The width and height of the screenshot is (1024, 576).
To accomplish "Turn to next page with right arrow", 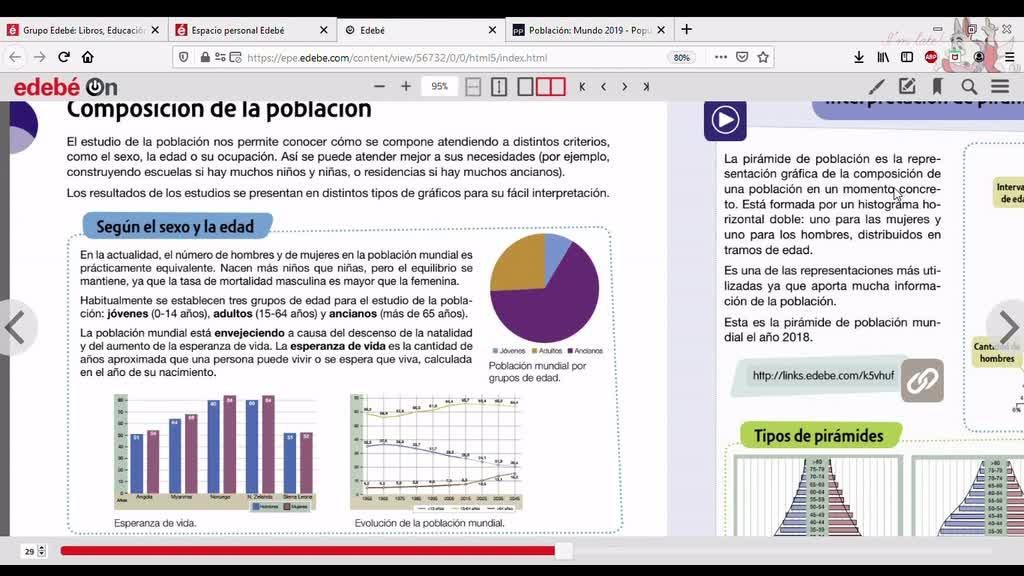I will pyautogui.click(x=1008, y=327).
